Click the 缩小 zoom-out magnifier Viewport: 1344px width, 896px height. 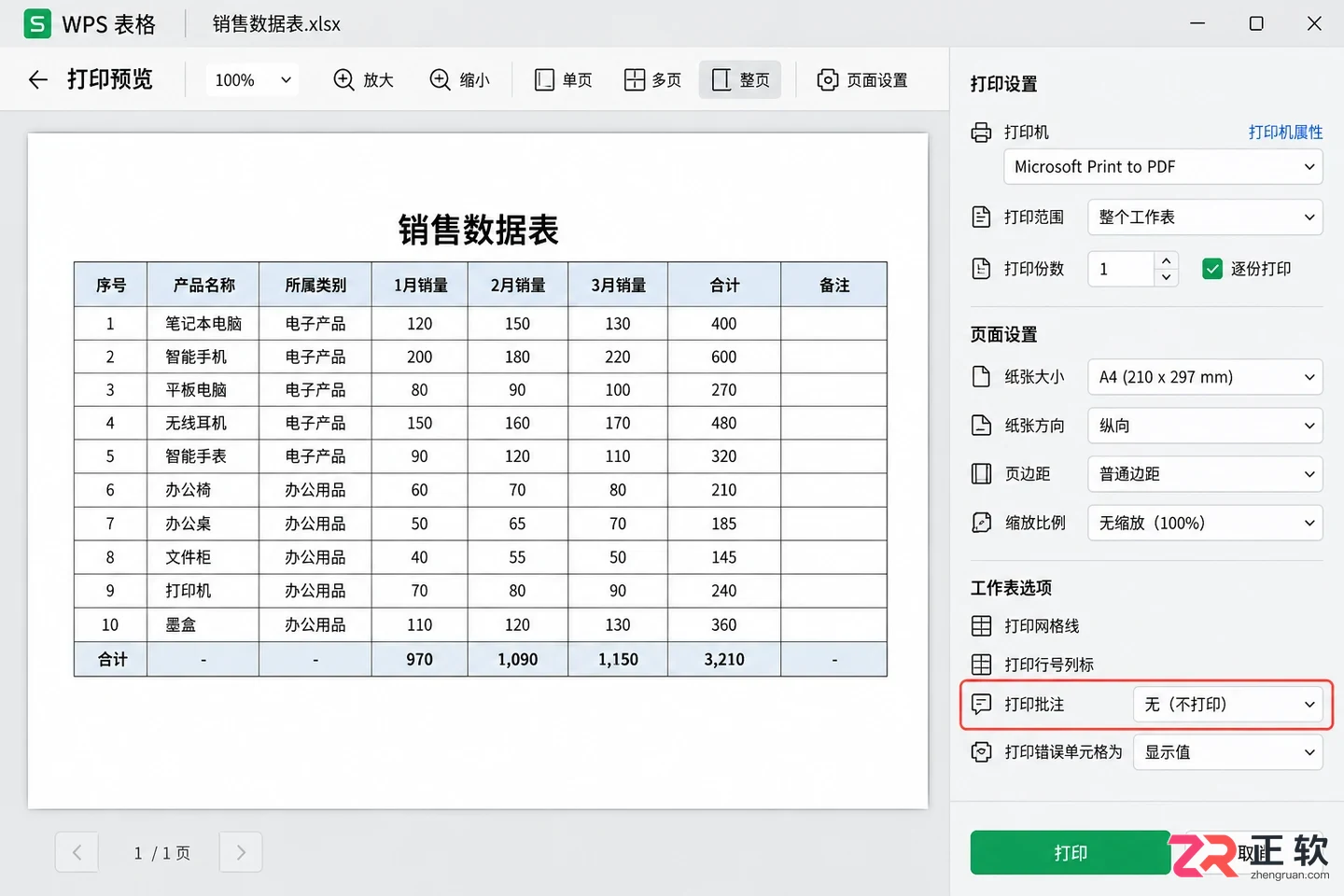(440, 80)
